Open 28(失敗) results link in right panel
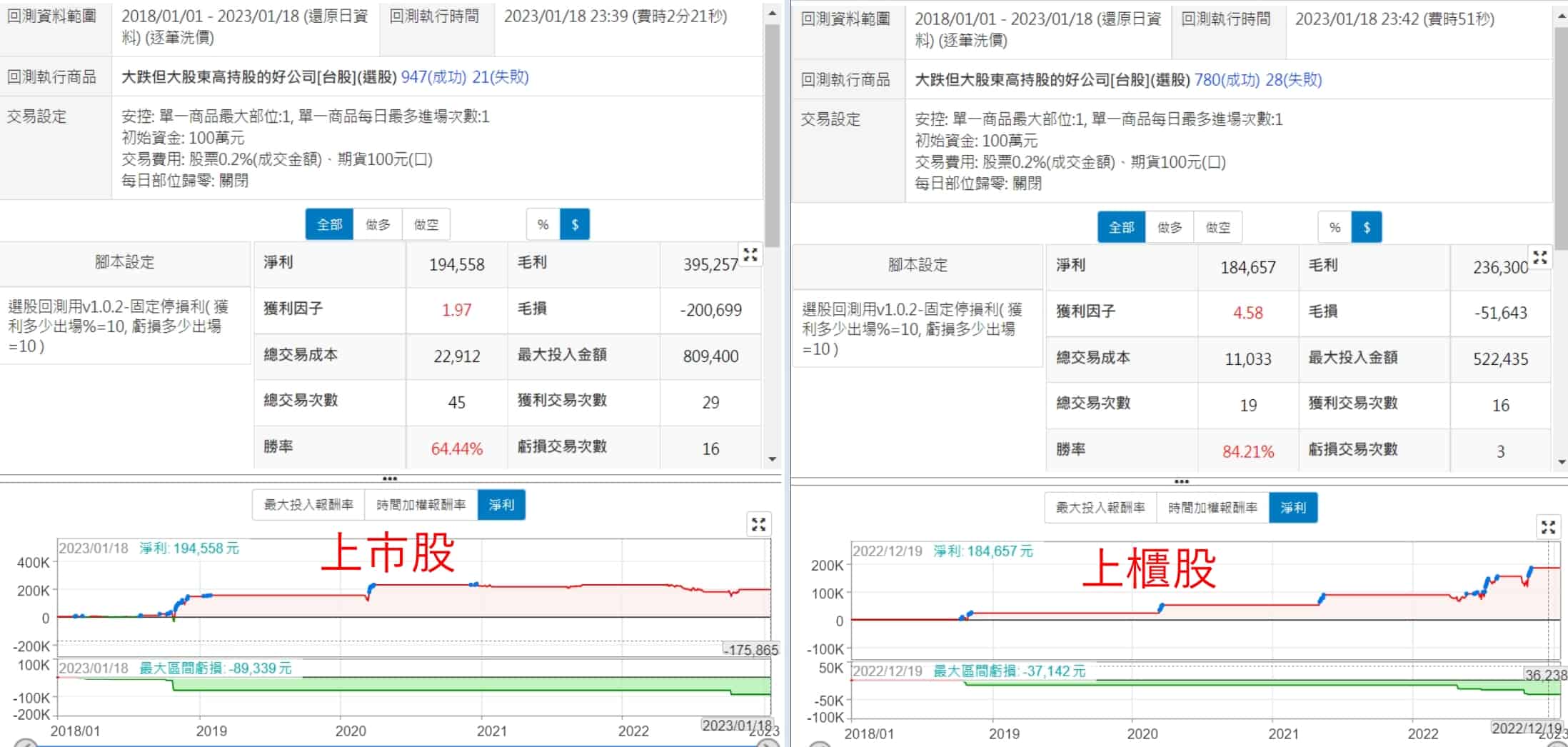 [x=1293, y=80]
